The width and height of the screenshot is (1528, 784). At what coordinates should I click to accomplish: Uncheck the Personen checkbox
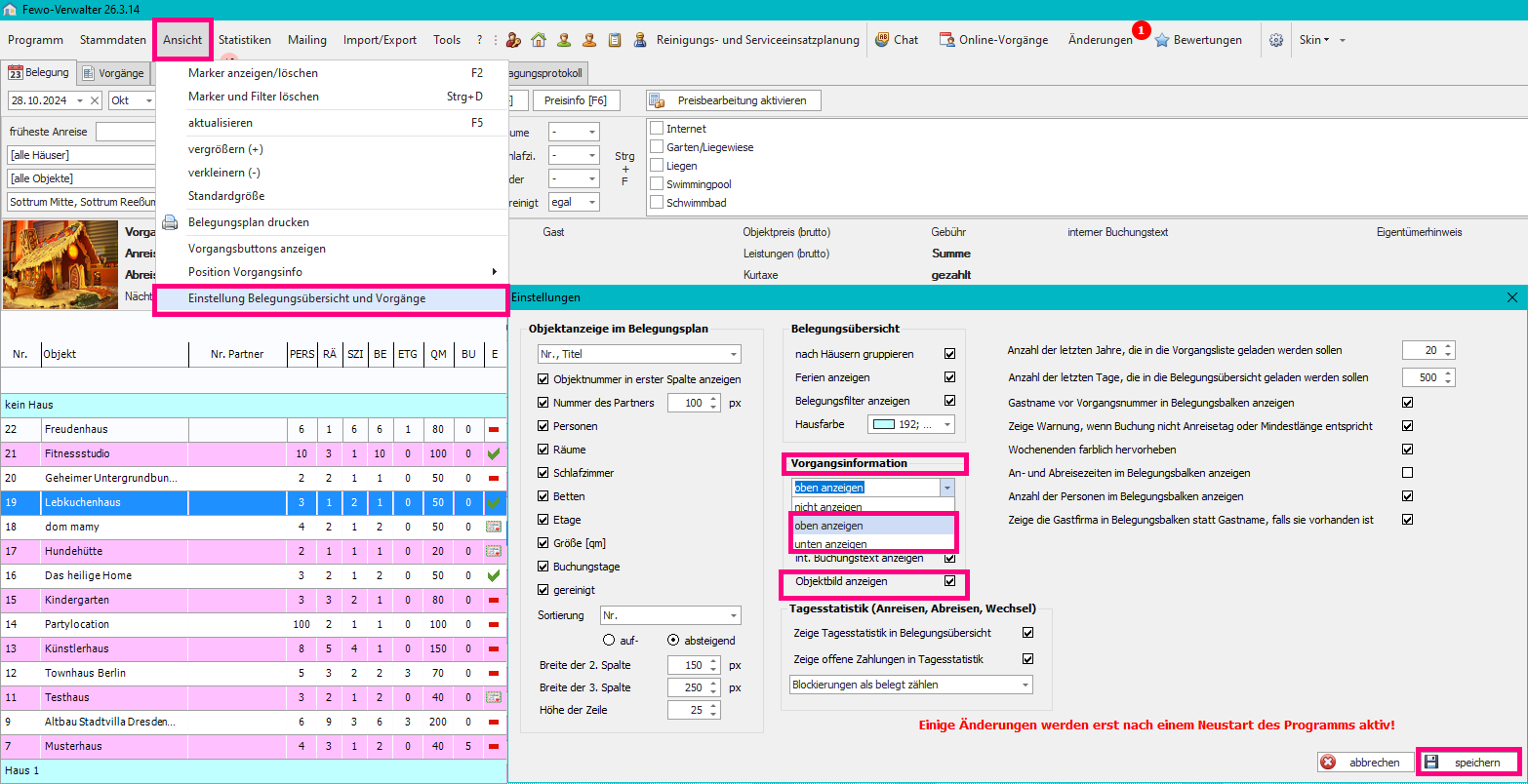click(543, 426)
